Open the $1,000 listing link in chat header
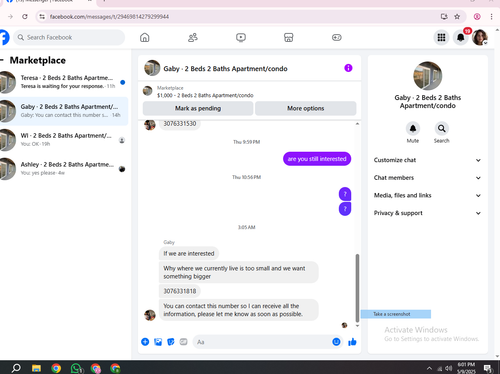This screenshot has width=500, height=374. click(x=205, y=95)
